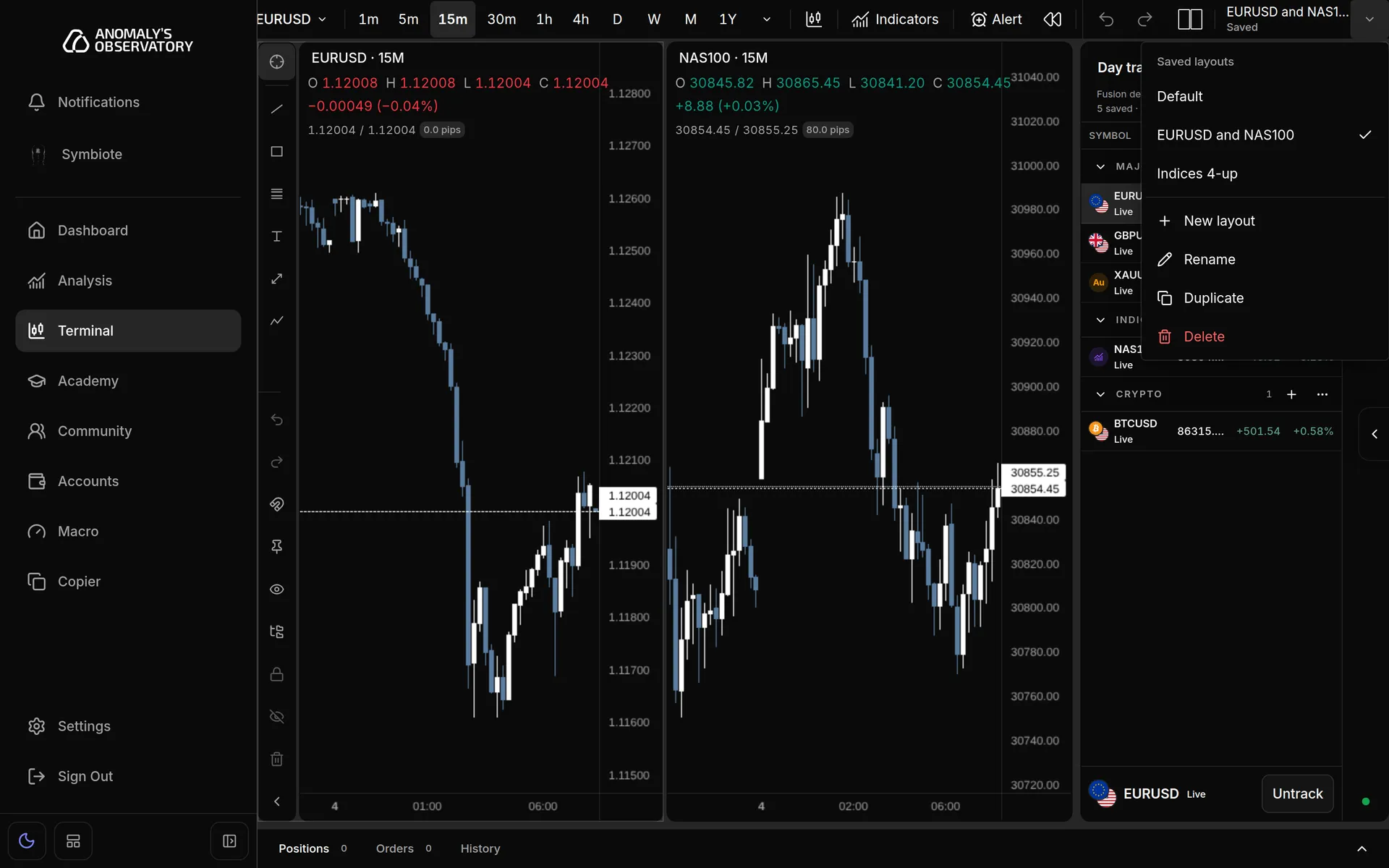Add symbol to CRYPTO group plus
Viewport: 1389px width, 868px height.
(x=1291, y=394)
